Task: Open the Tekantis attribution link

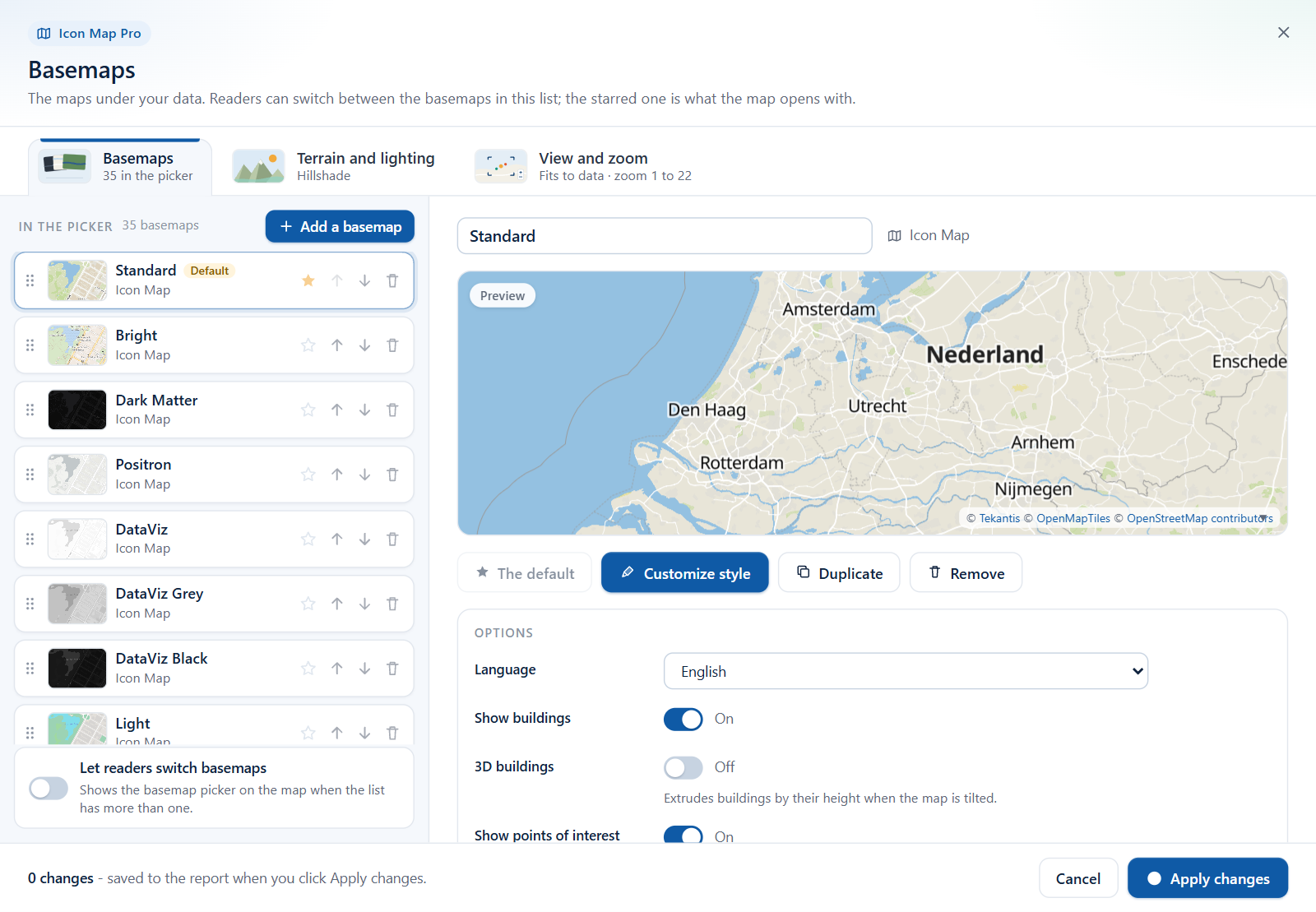Action: (x=999, y=518)
